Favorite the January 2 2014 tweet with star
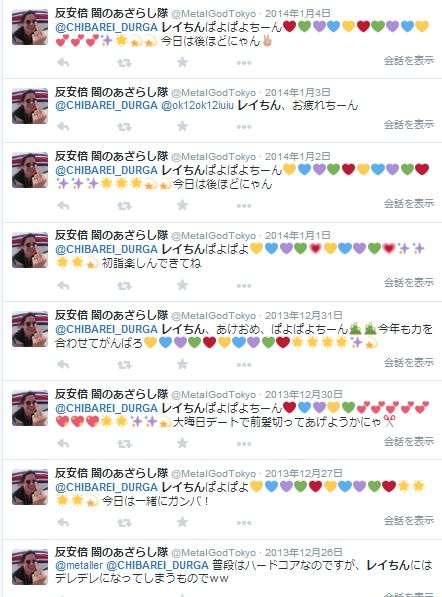Viewport: 442px width, 597px height. click(x=182, y=205)
